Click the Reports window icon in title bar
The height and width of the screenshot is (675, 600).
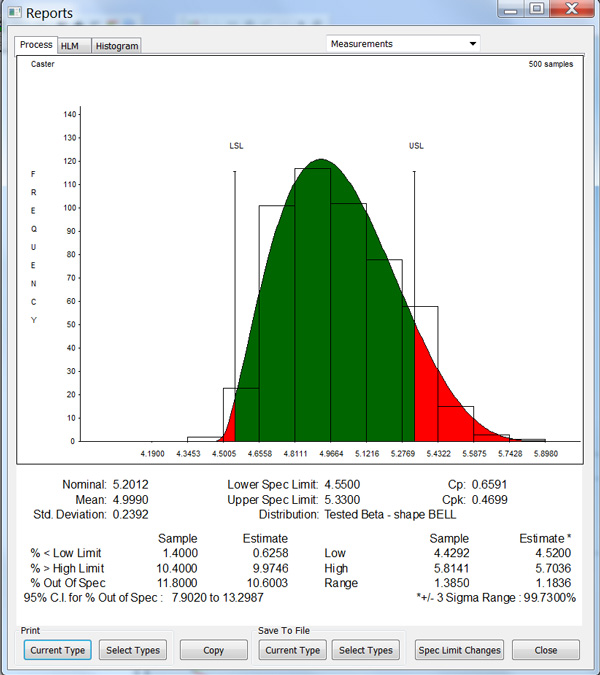click(x=13, y=13)
